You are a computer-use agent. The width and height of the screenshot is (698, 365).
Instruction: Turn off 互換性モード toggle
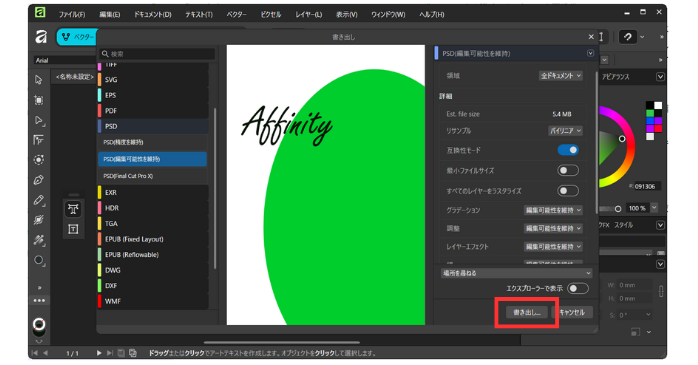tap(568, 150)
